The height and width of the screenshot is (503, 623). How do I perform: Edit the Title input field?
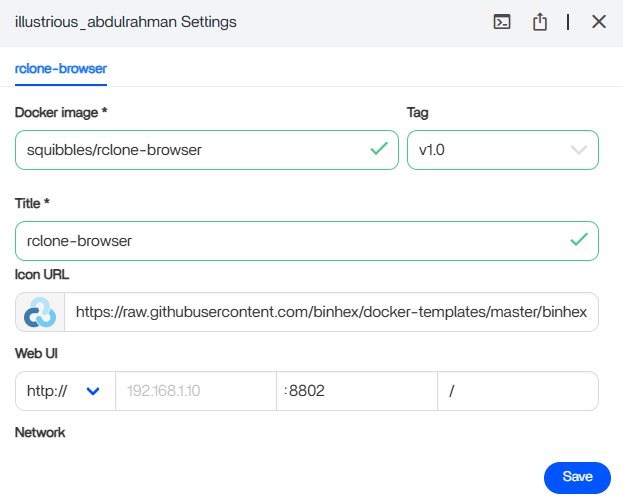pyautogui.click(x=307, y=241)
